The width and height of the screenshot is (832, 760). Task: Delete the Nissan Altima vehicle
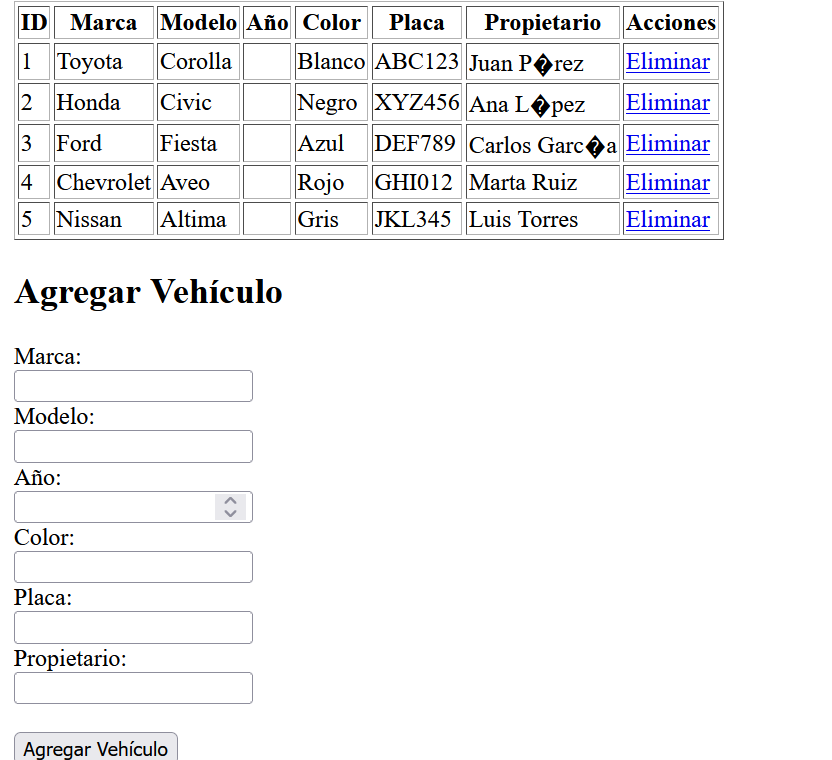click(x=667, y=220)
